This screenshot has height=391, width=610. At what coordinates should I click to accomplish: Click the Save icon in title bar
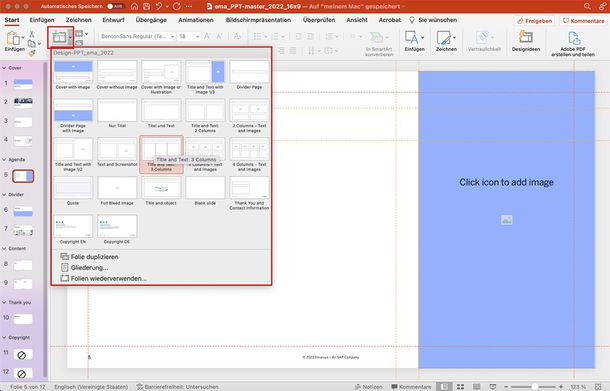pos(147,6)
